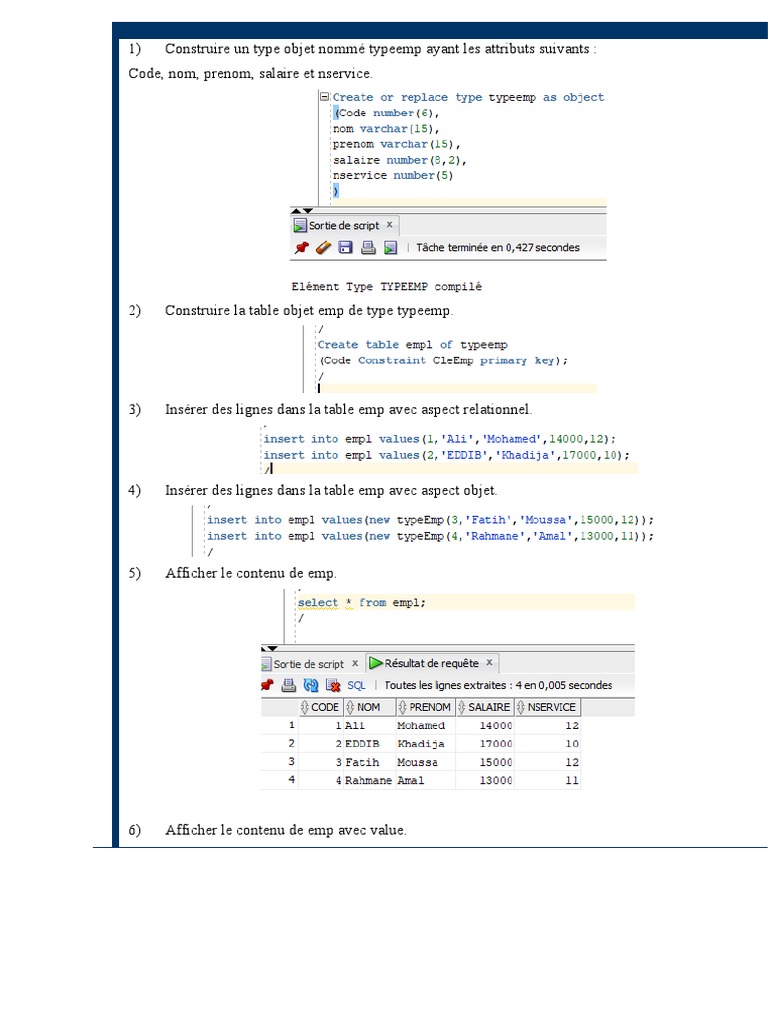Viewport: 768px width, 1024px height.
Task: Click the print icon in query result toolbar
Action: pos(289,685)
